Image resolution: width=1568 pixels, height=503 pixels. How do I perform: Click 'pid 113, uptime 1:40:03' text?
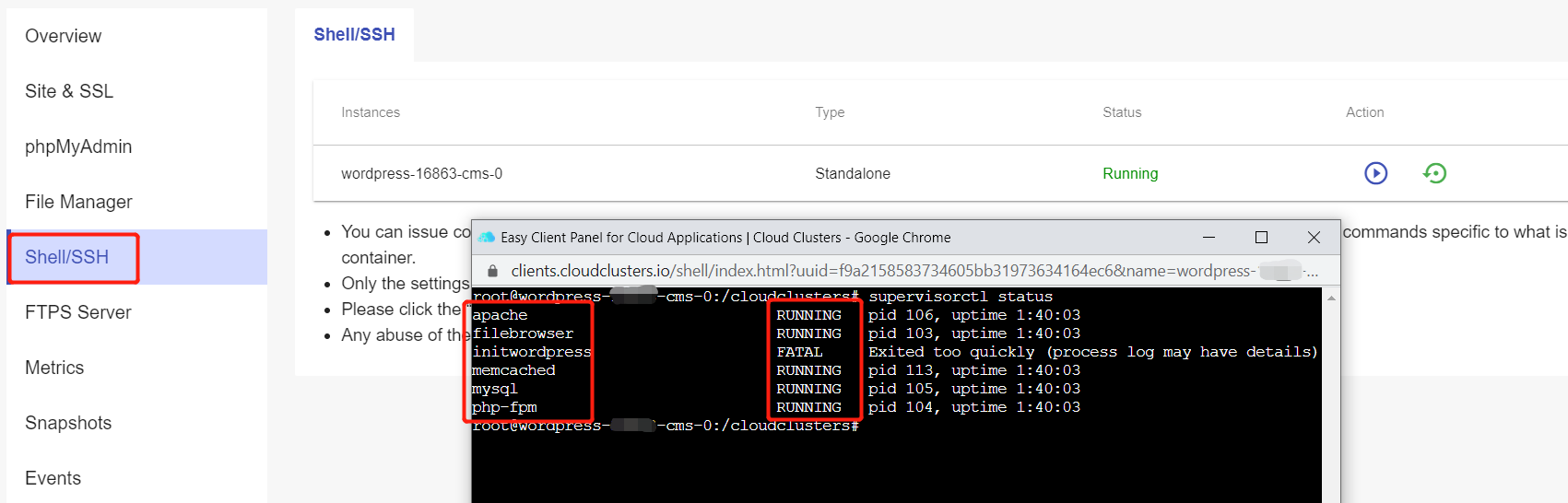click(x=974, y=370)
